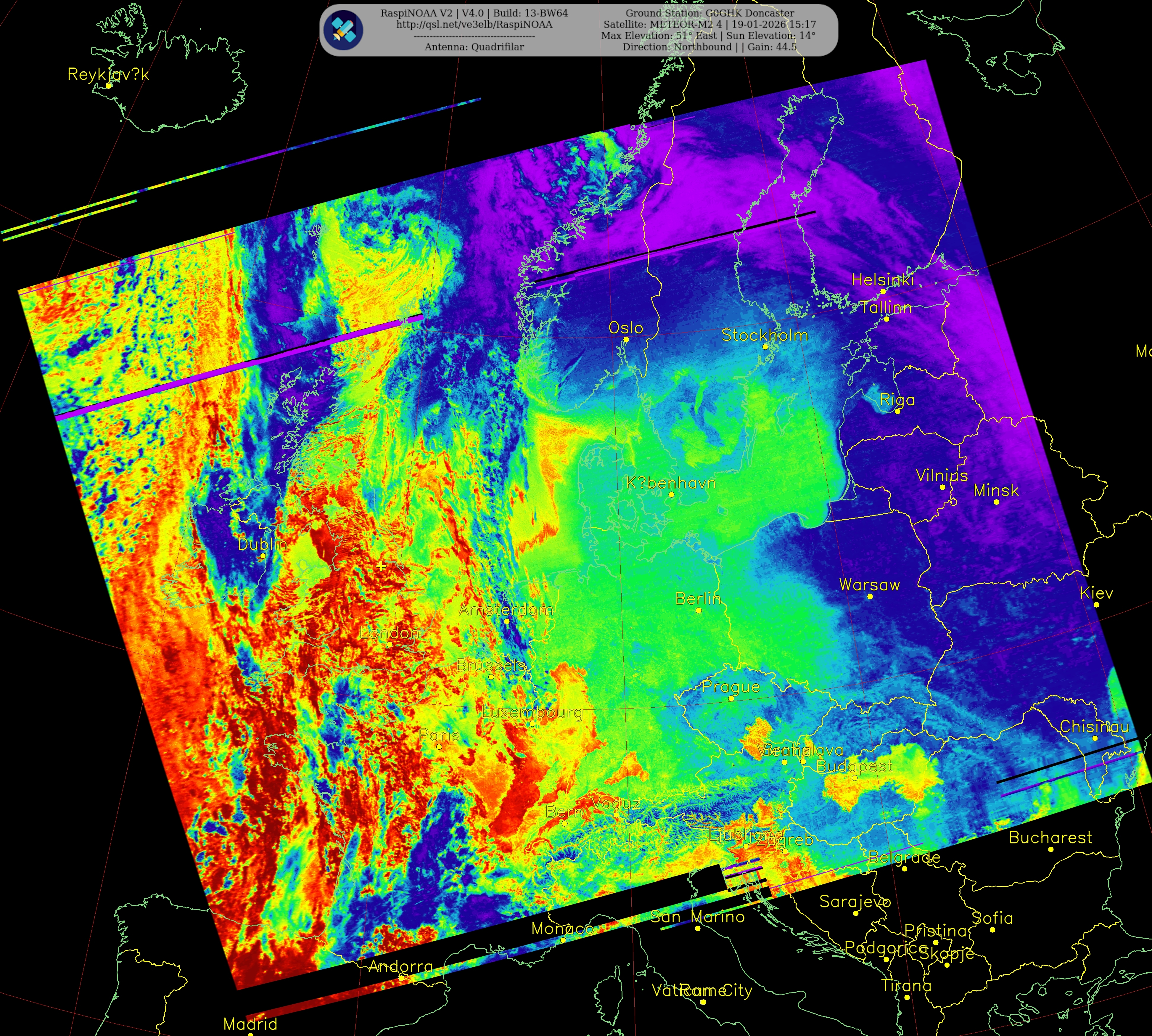The image size is (1152, 1036).
Task: Click the yellow cross ground station marker
Action: [x=381, y=566]
